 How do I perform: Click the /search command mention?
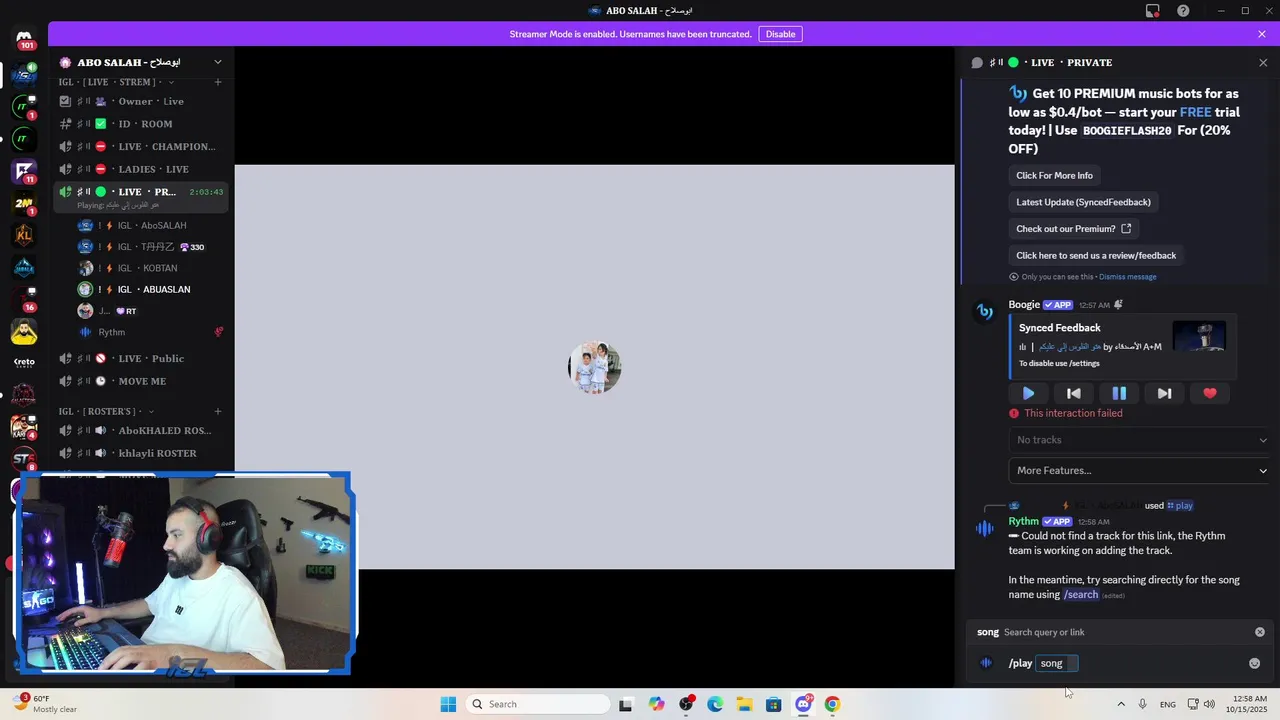point(1080,594)
